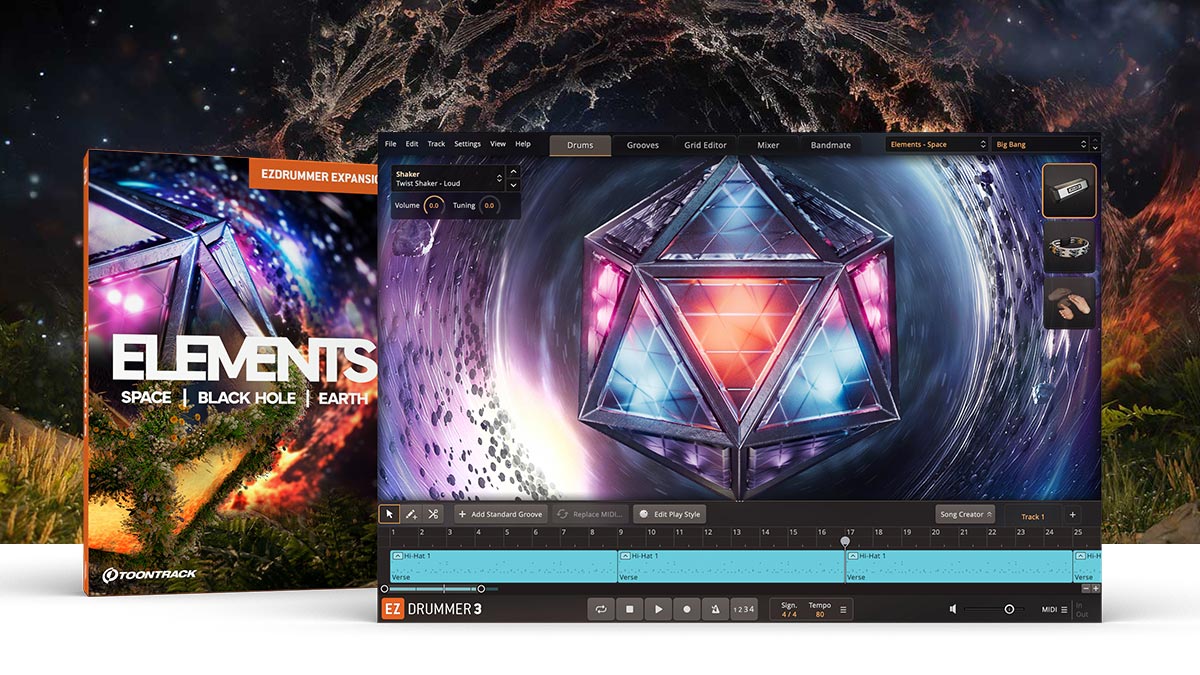Open the Shaker instrument dropdown
Viewport: 1200px width, 675px height.
(x=448, y=179)
